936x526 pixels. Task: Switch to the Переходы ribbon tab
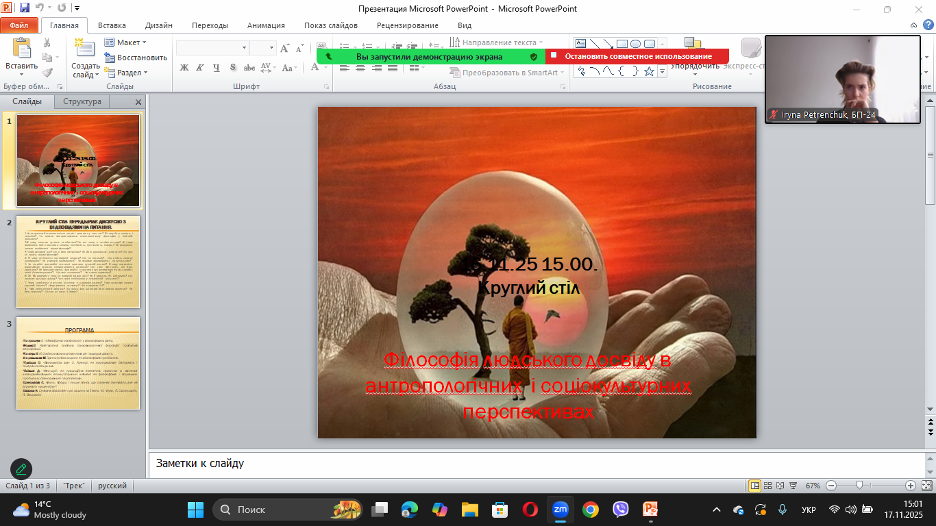210,25
